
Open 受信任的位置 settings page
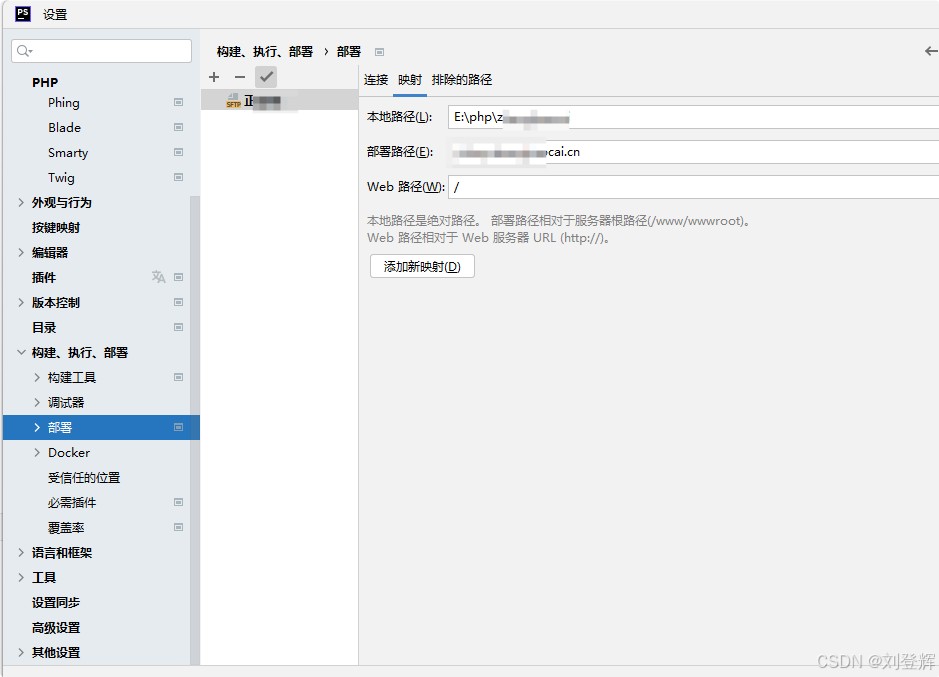[x=84, y=477]
